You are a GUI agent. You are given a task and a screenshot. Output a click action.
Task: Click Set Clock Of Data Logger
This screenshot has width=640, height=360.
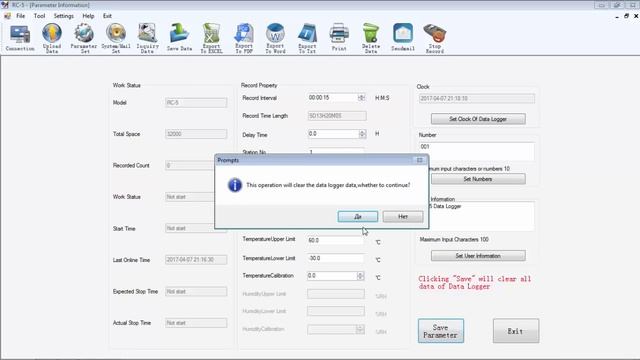[x=478, y=119]
